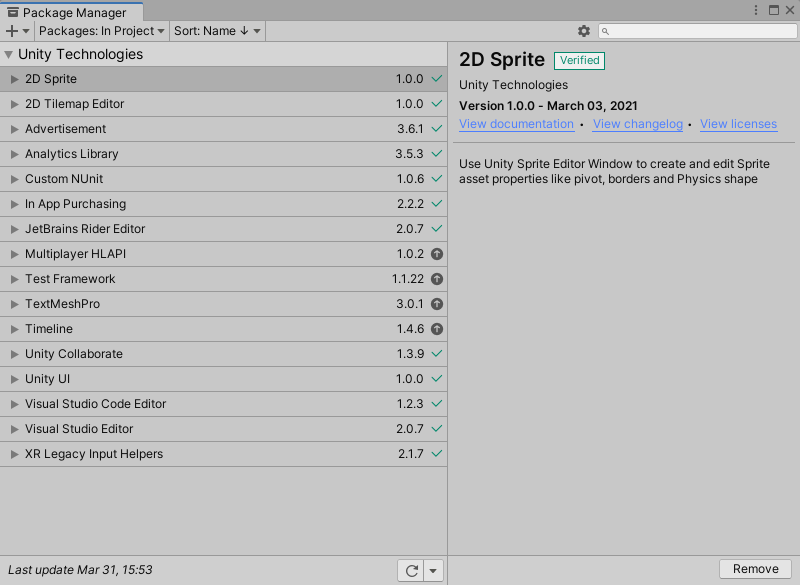Click update-available icon for Multiplayer HLAPI
Screen dimensions: 800x585
[437, 254]
